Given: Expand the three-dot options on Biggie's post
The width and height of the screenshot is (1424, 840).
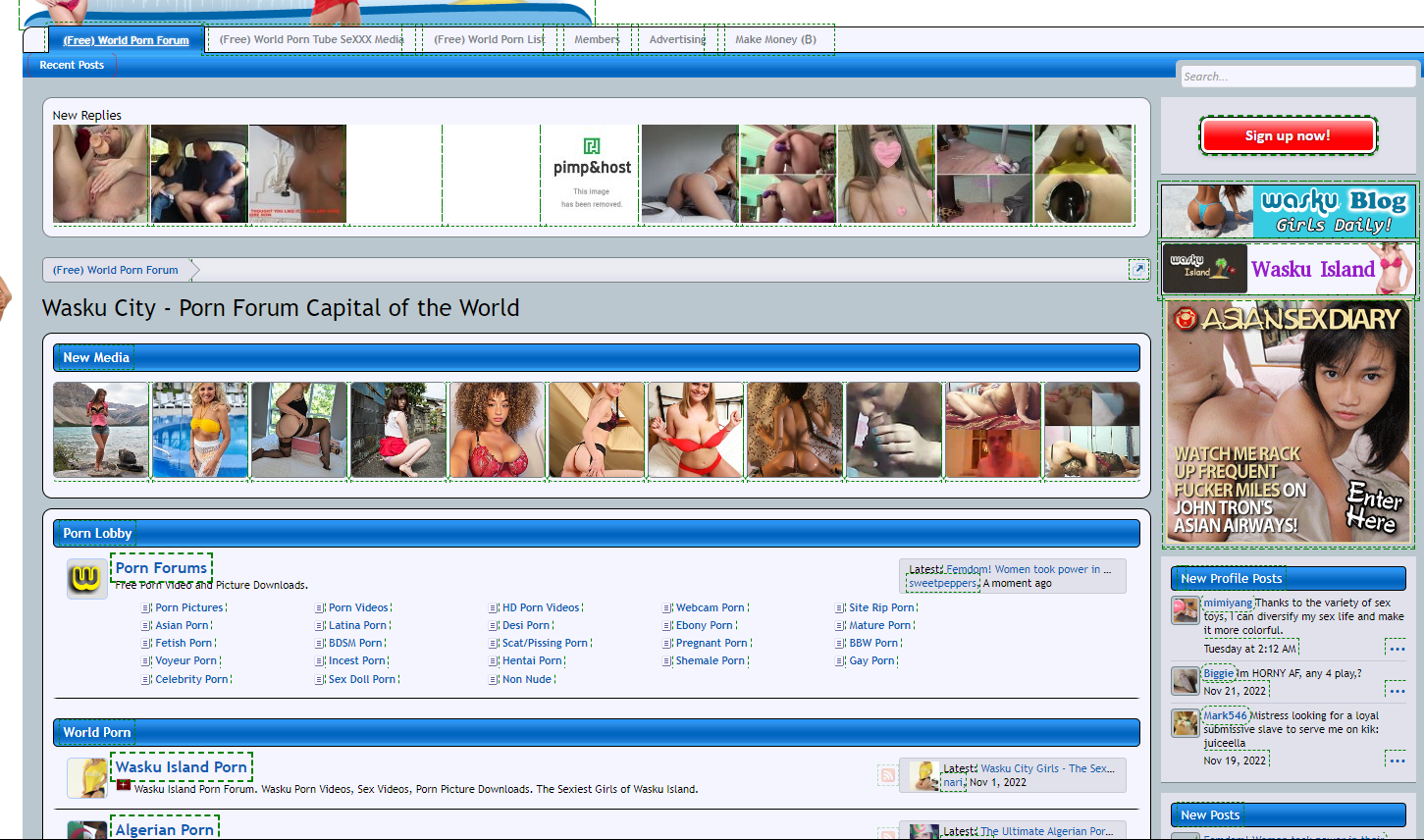Looking at the screenshot, I should [1397, 691].
